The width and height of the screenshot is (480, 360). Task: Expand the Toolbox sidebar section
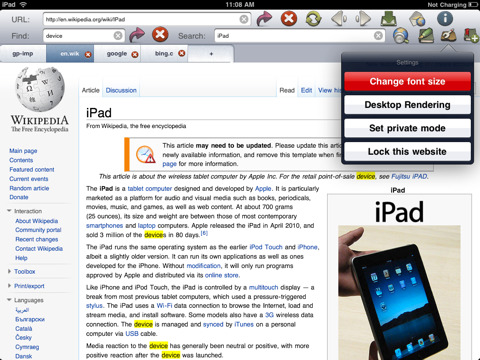point(9,271)
